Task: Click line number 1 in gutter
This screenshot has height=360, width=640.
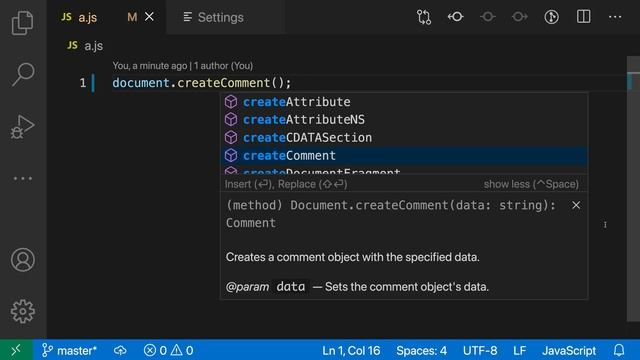Action: 83,83
